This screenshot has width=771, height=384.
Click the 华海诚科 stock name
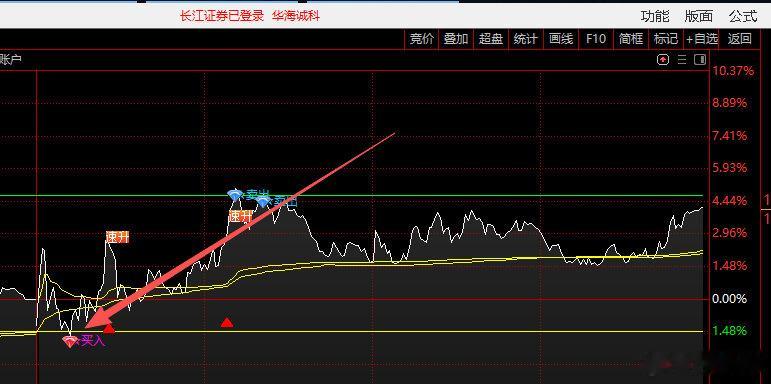coord(296,16)
